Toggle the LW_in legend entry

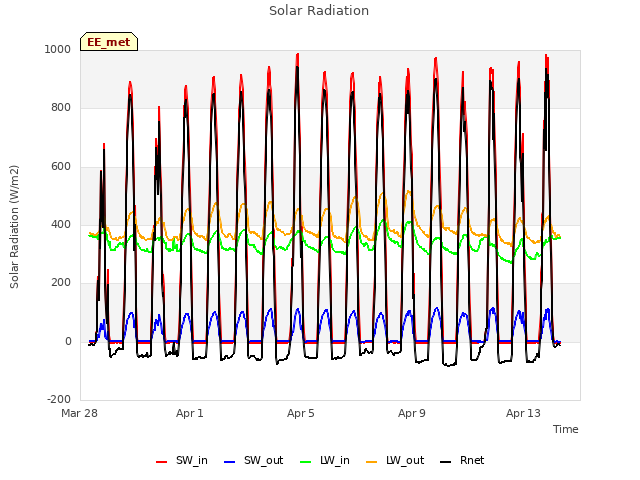click(x=325, y=460)
